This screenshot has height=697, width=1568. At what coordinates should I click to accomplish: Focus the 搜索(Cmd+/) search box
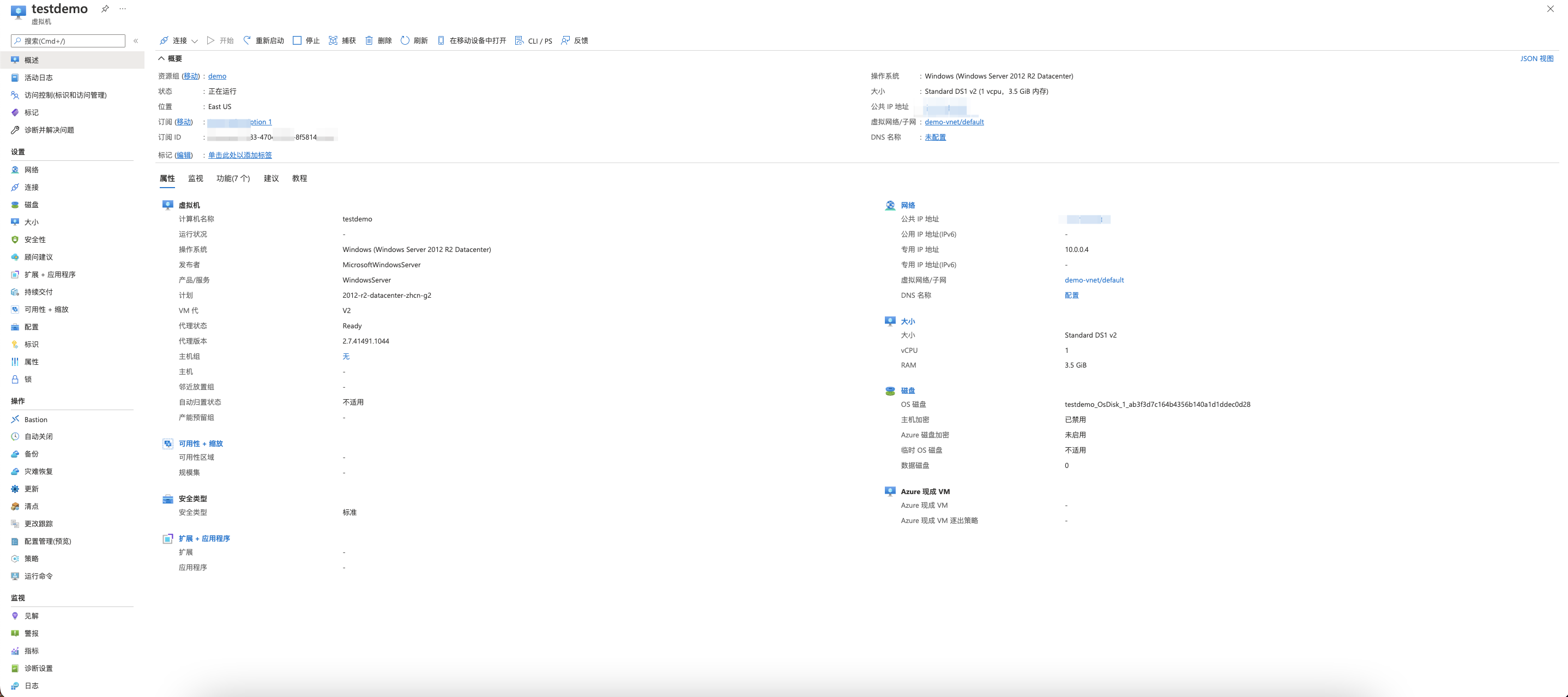coord(68,41)
